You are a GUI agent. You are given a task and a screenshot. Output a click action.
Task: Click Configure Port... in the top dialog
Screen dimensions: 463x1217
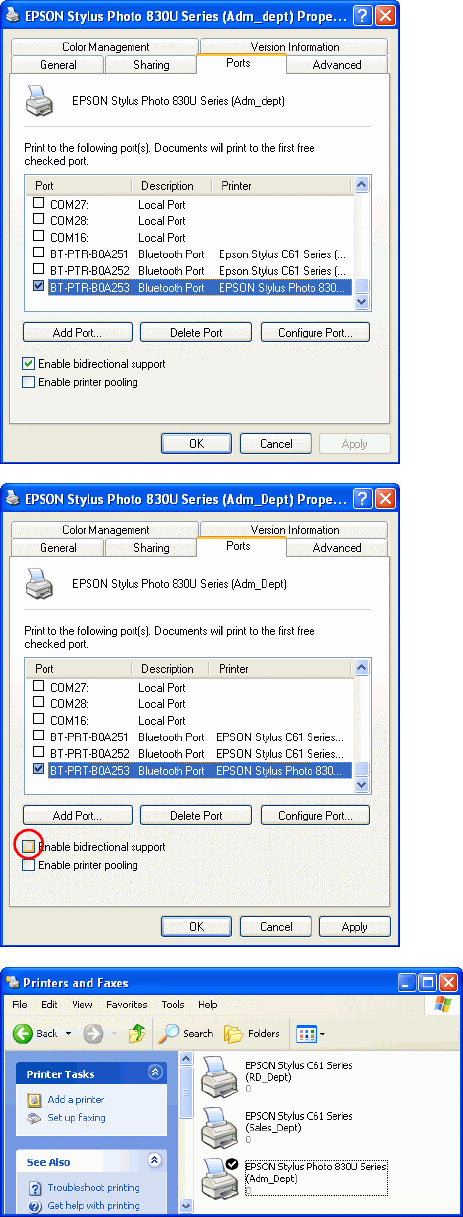pyautogui.click(x=315, y=333)
